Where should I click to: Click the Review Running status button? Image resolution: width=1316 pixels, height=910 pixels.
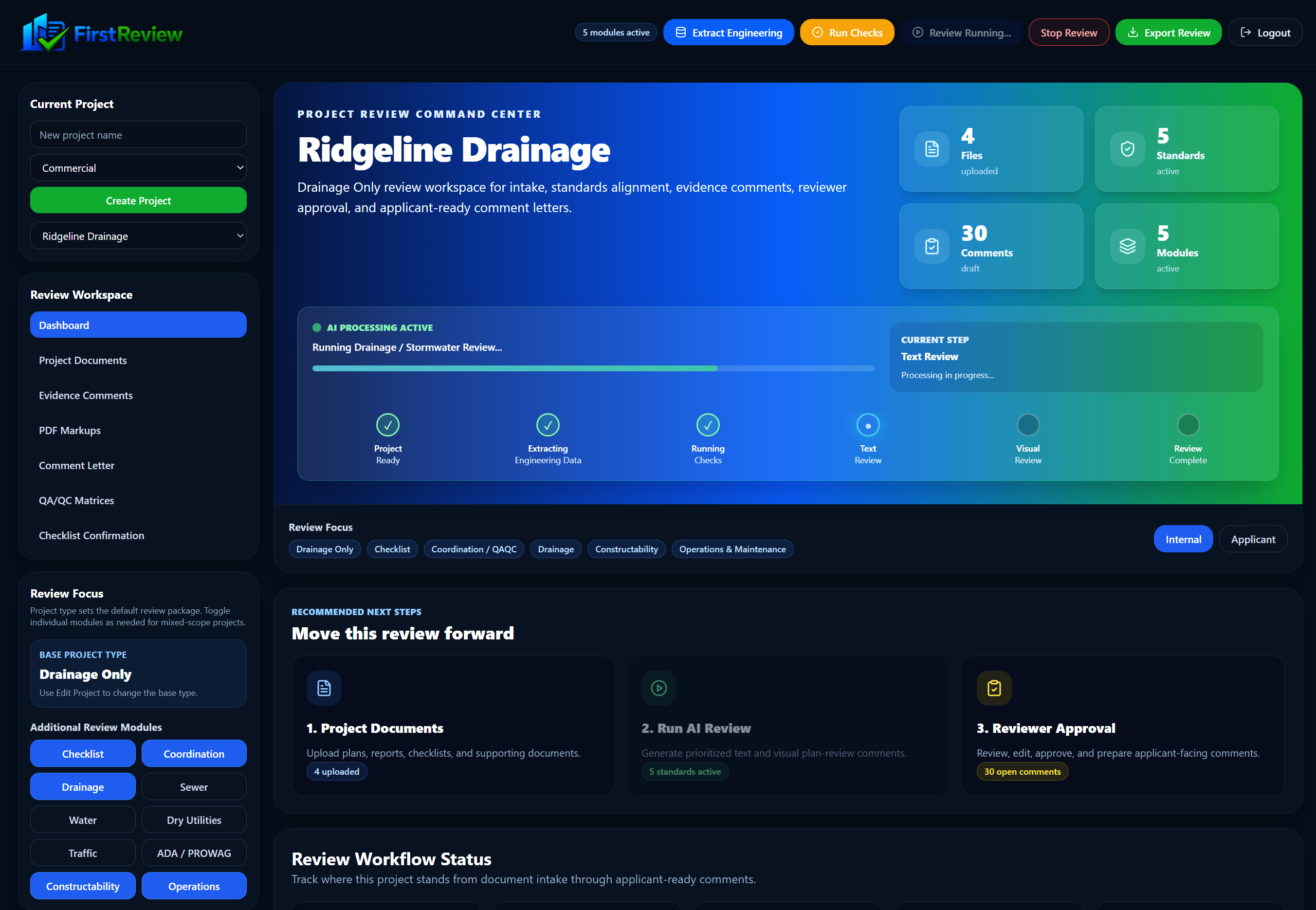961,33
